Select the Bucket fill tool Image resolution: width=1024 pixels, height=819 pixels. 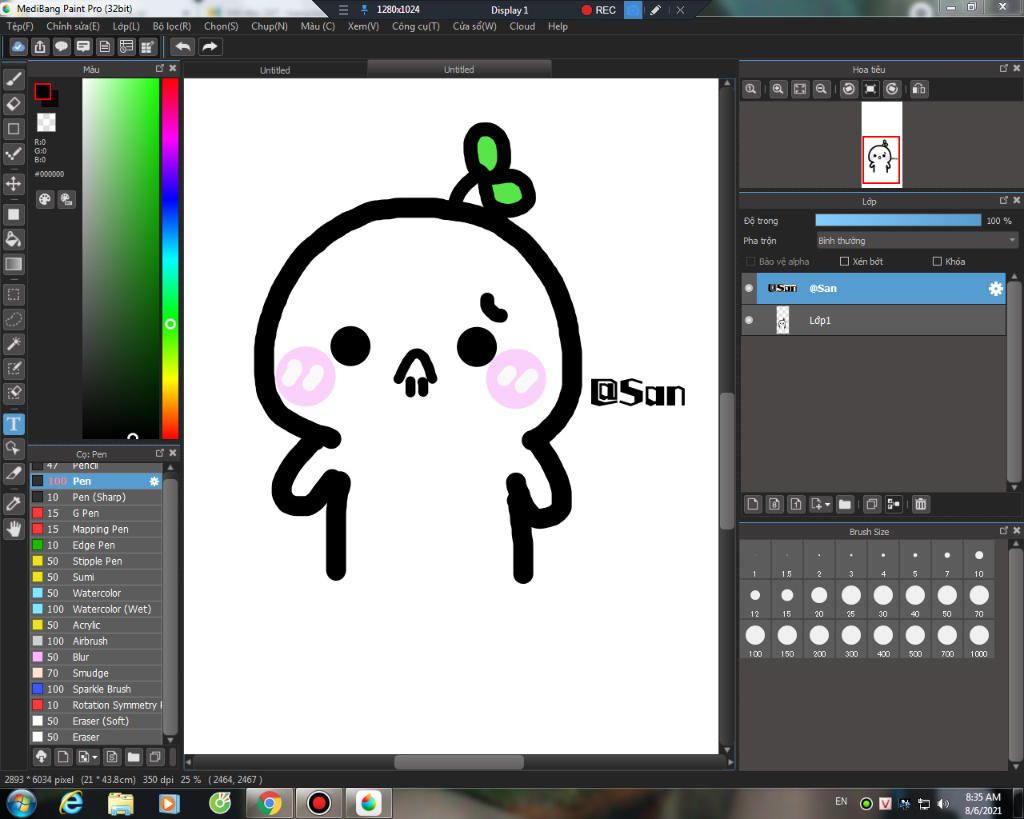[x=14, y=239]
